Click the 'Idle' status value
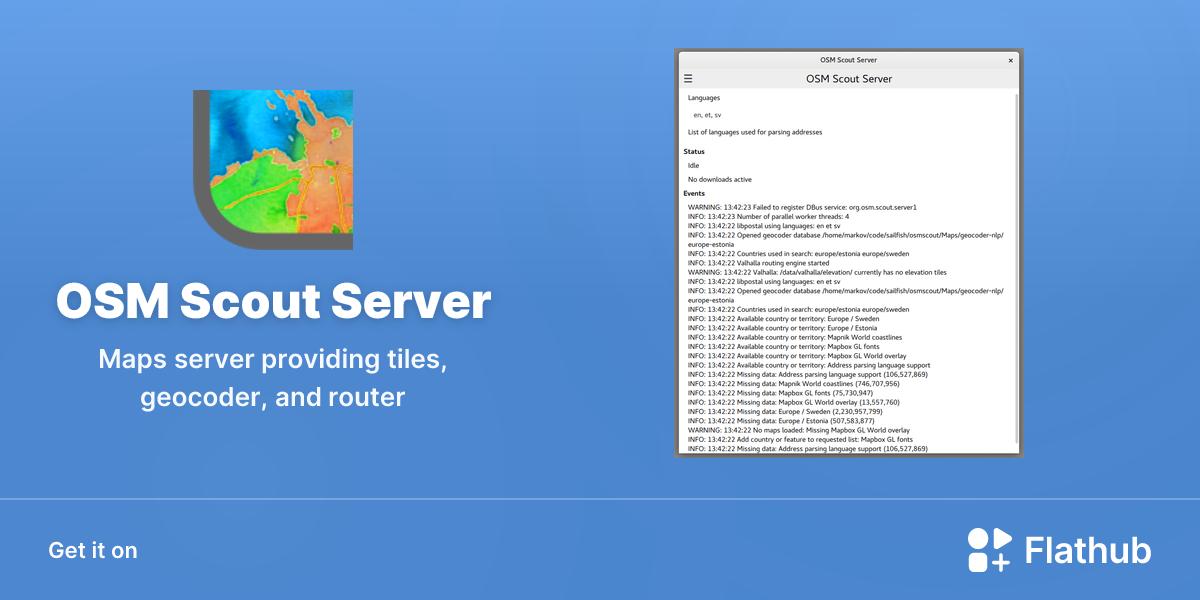1200x600 pixels. pos(694,166)
